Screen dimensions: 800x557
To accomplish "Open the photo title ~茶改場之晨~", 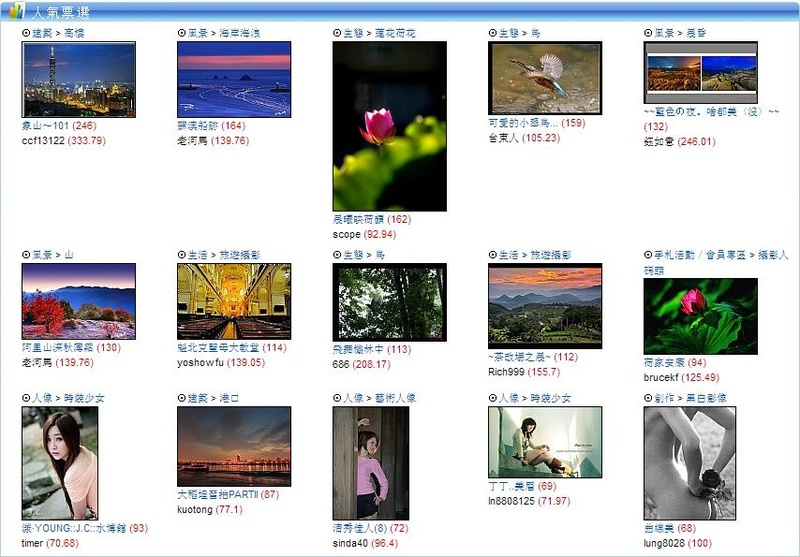I will click(x=519, y=357).
